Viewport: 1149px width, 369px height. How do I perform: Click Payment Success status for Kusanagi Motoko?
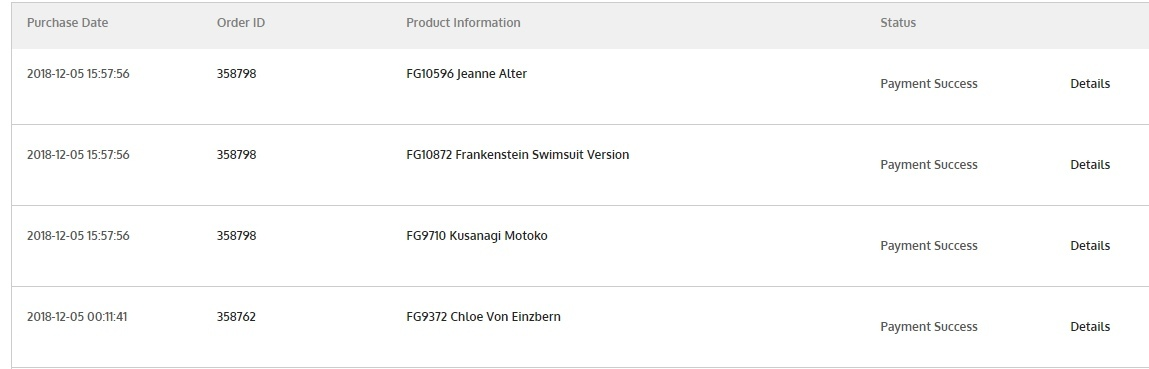point(928,246)
